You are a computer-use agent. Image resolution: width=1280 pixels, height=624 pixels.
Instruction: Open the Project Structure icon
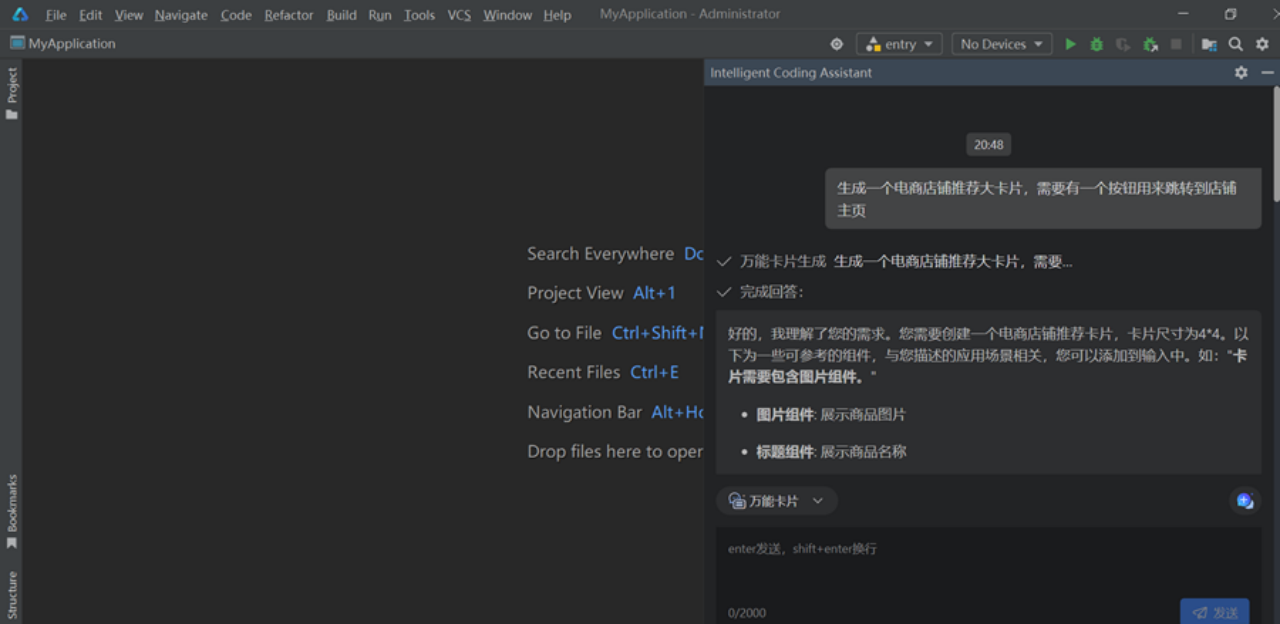tap(1209, 44)
